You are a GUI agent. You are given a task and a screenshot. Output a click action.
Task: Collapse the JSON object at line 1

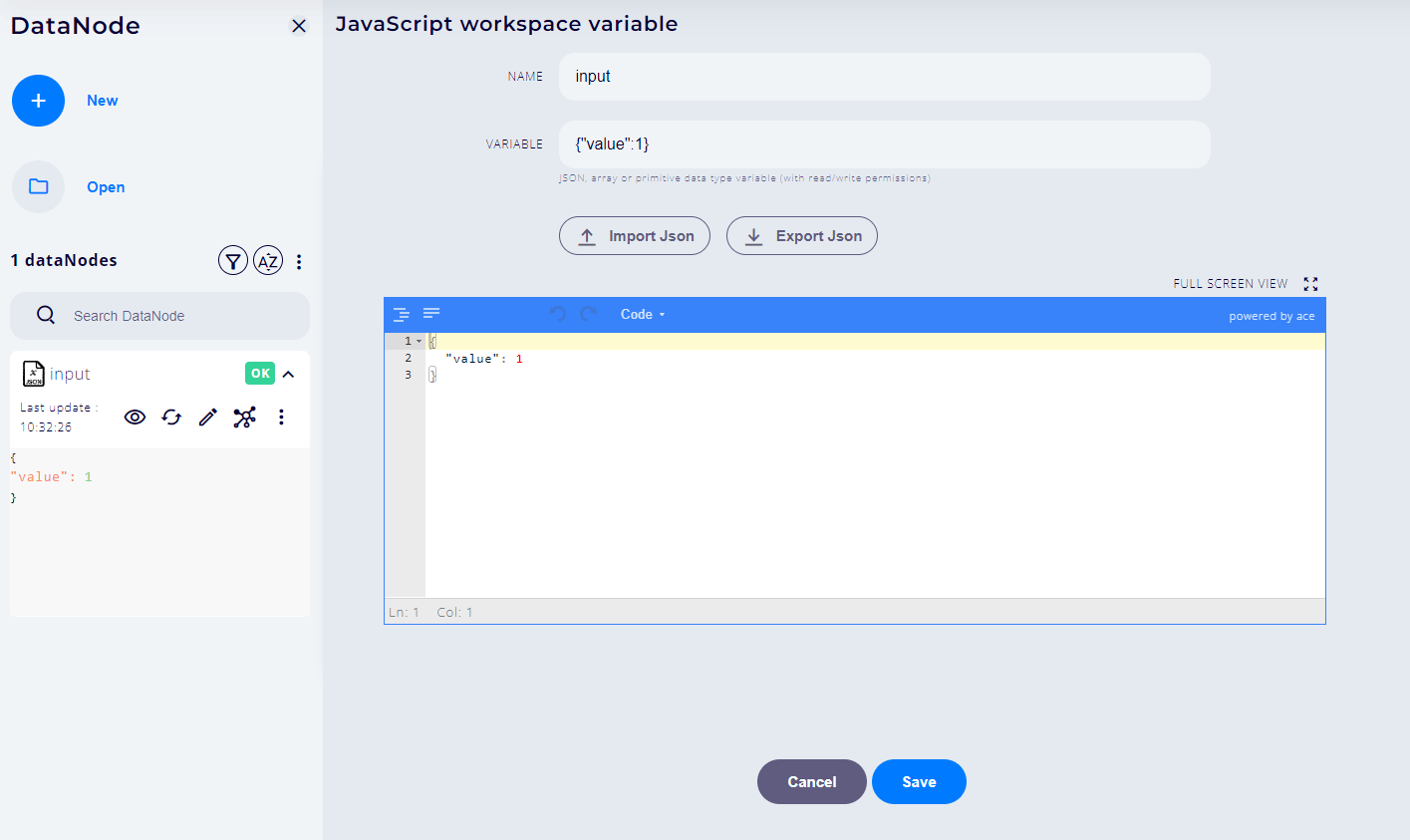coord(419,342)
